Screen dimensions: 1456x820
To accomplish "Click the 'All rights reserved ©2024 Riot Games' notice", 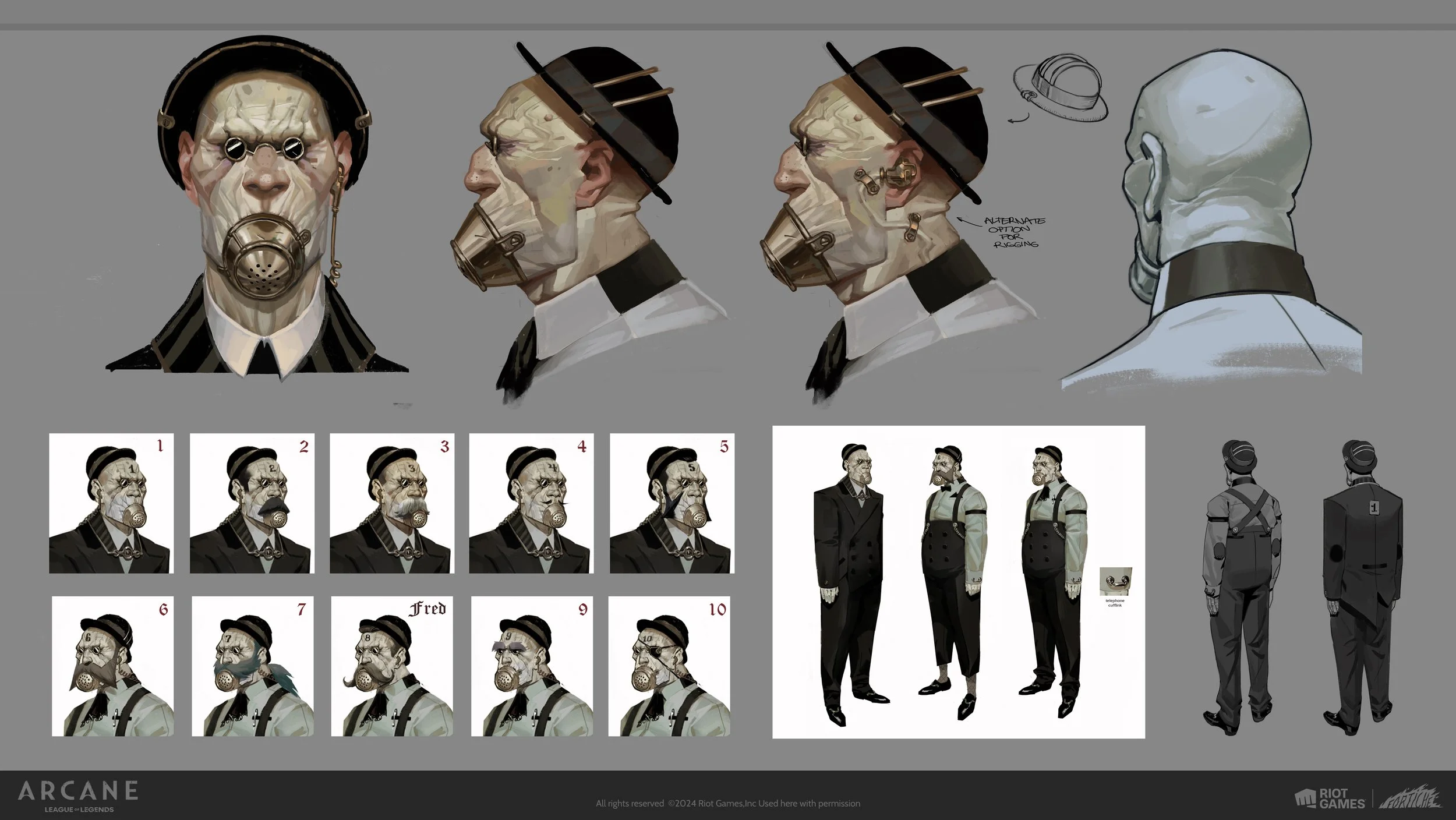I will point(728,804).
